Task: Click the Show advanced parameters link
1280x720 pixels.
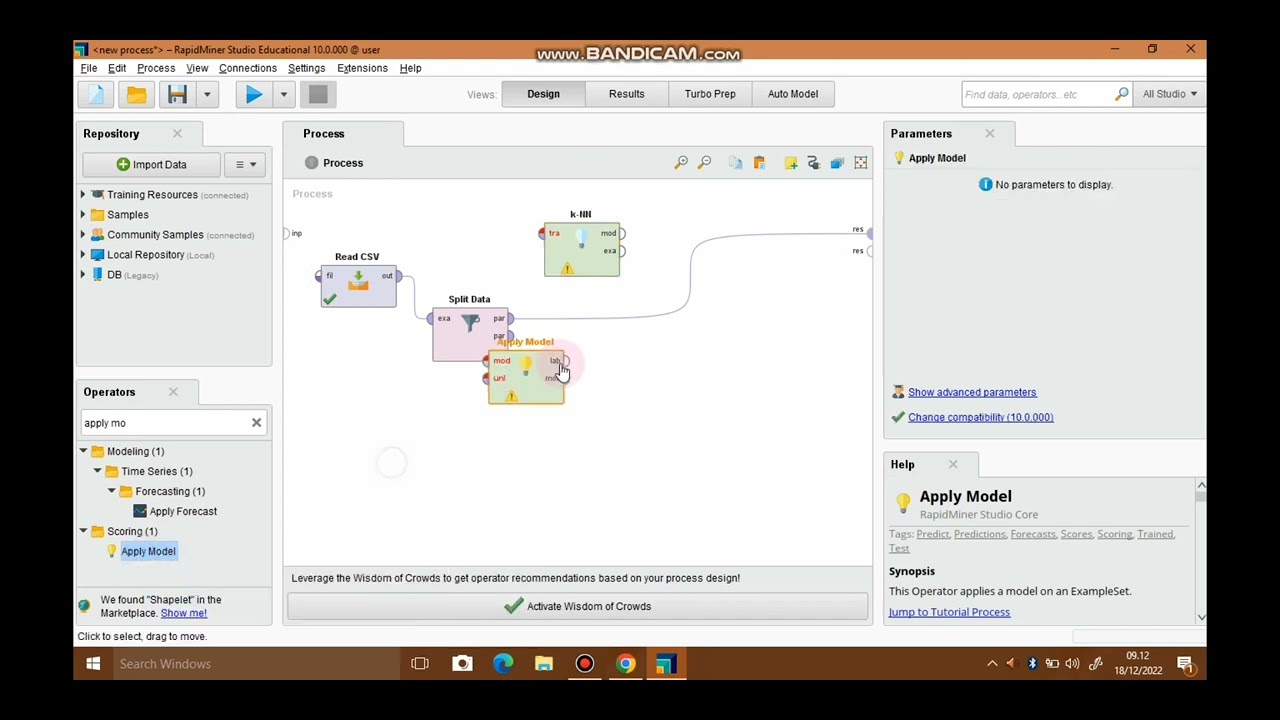Action: click(x=972, y=392)
